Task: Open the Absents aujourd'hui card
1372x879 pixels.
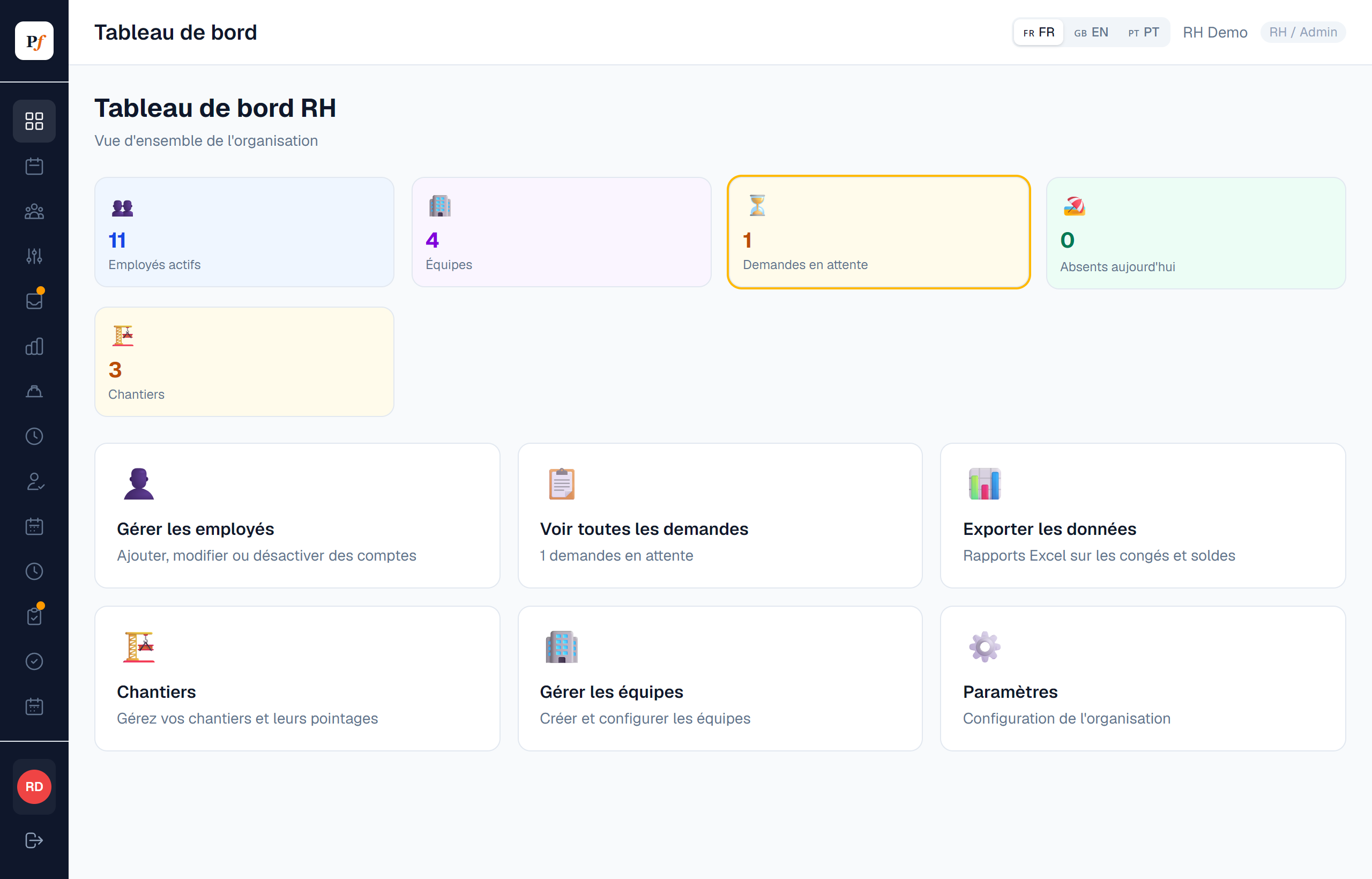Action: (x=1196, y=233)
